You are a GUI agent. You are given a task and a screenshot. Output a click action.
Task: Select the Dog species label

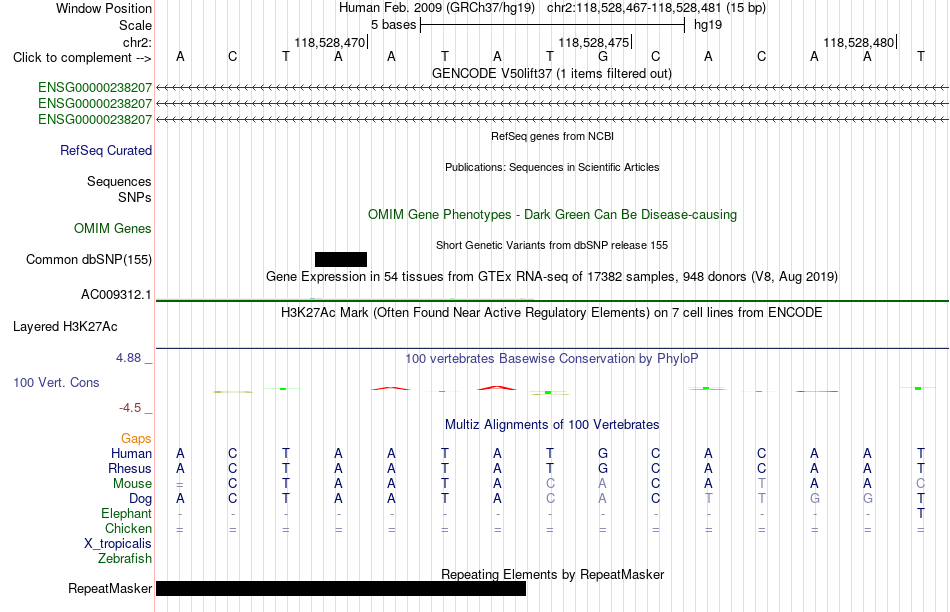tap(140, 499)
